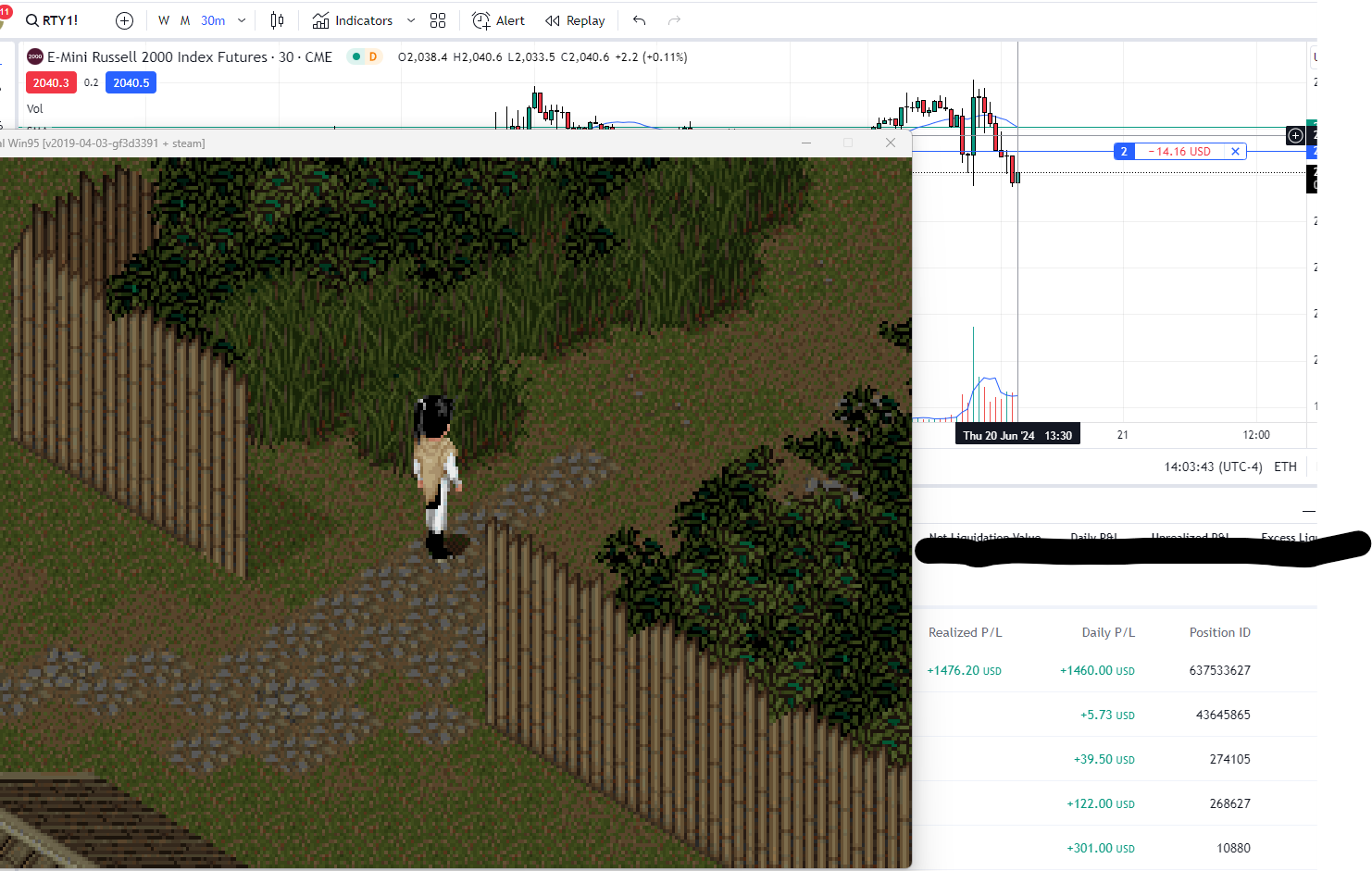The width and height of the screenshot is (1372, 871).
Task: Click the blue 2040.5 buy price button
Action: 131,83
